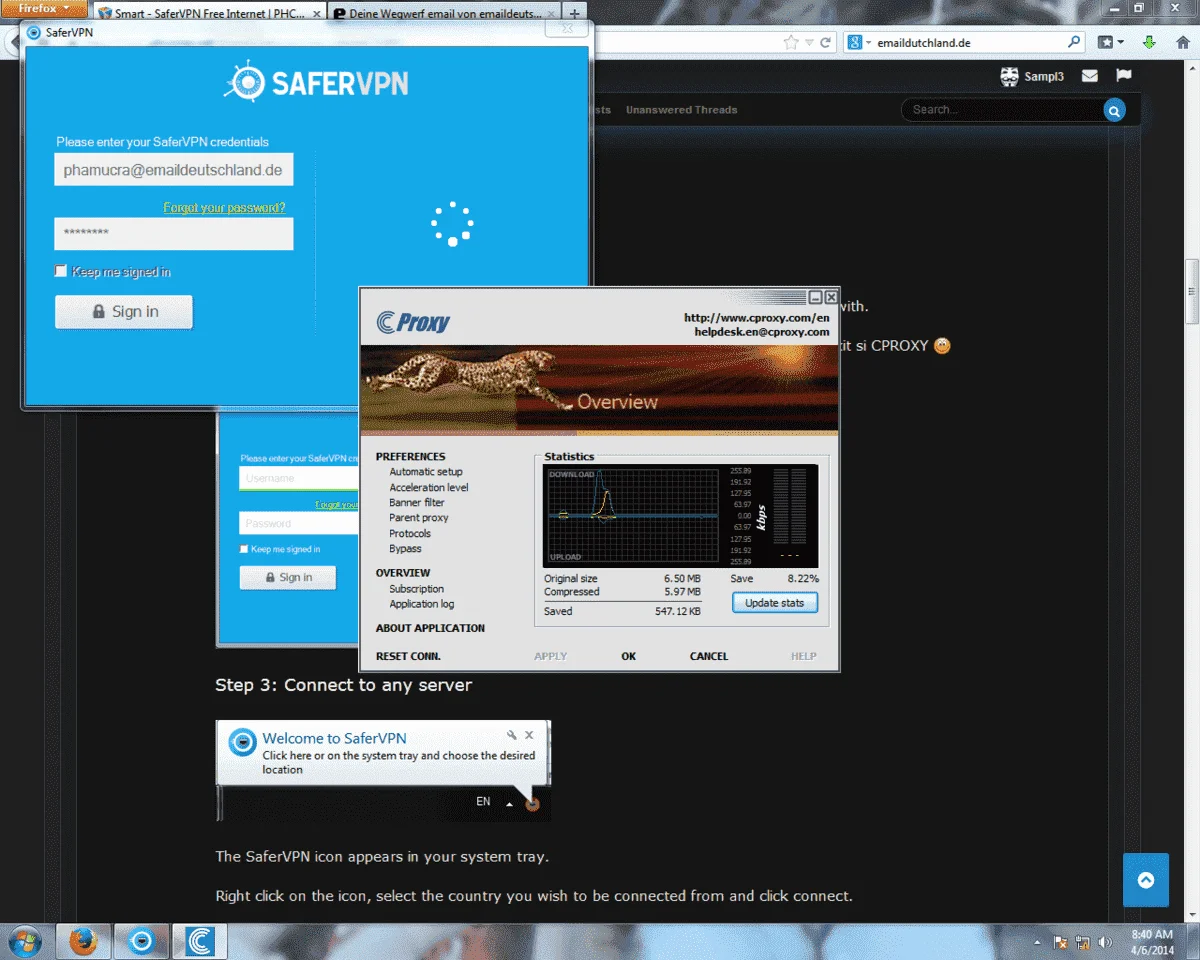This screenshot has height=960, width=1200.
Task: Open ABOUT APPLICATION in CProxy
Action: click(x=430, y=628)
